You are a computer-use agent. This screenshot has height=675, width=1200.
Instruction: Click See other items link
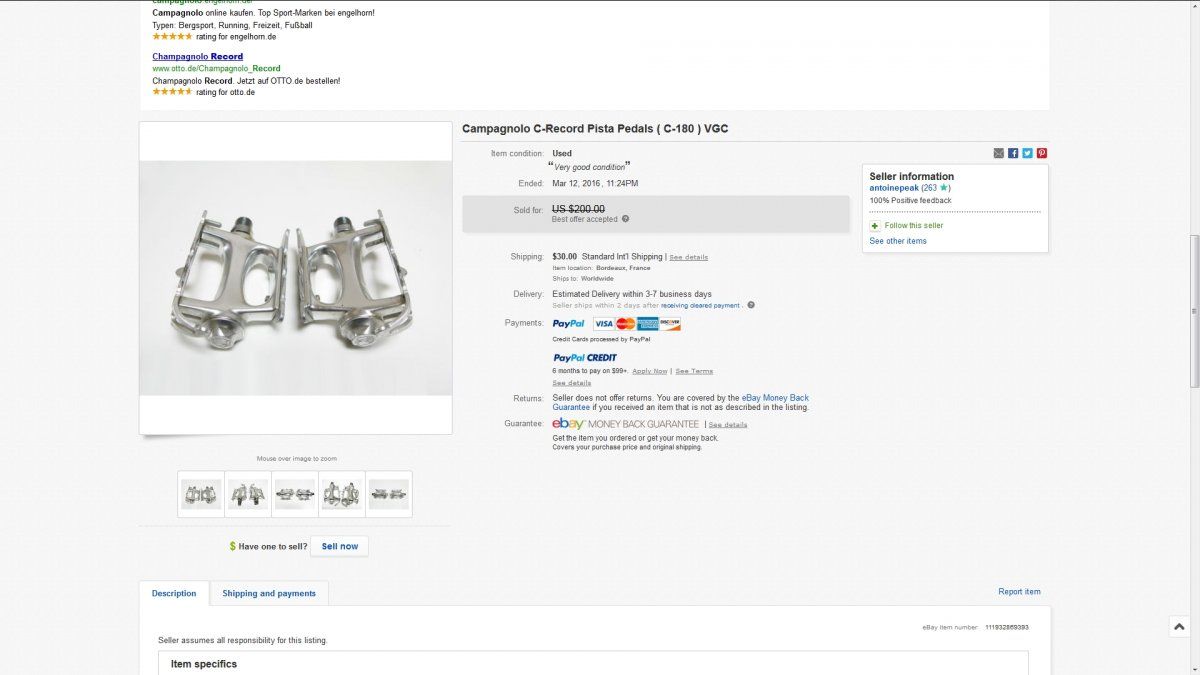897,241
